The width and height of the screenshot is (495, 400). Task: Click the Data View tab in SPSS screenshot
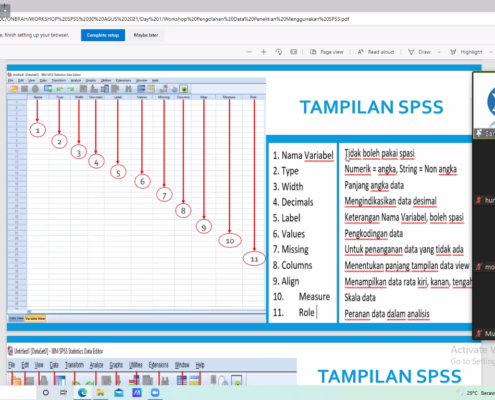point(16,318)
